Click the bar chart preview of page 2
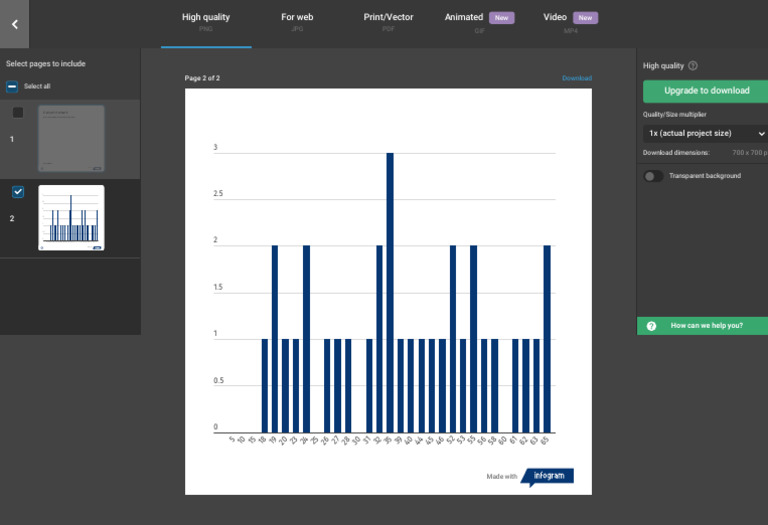This screenshot has height=525, width=768. pyautogui.click(x=388, y=291)
